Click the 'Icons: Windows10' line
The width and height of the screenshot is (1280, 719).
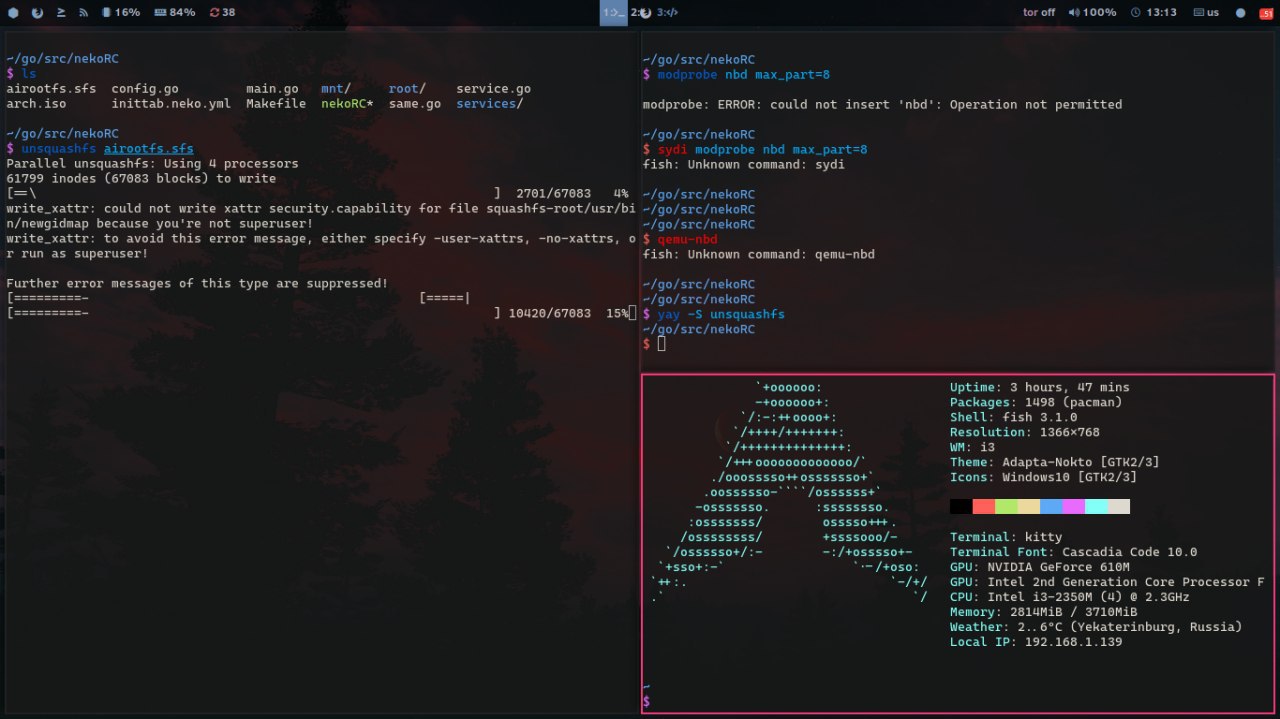pyautogui.click(x=1044, y=477)
